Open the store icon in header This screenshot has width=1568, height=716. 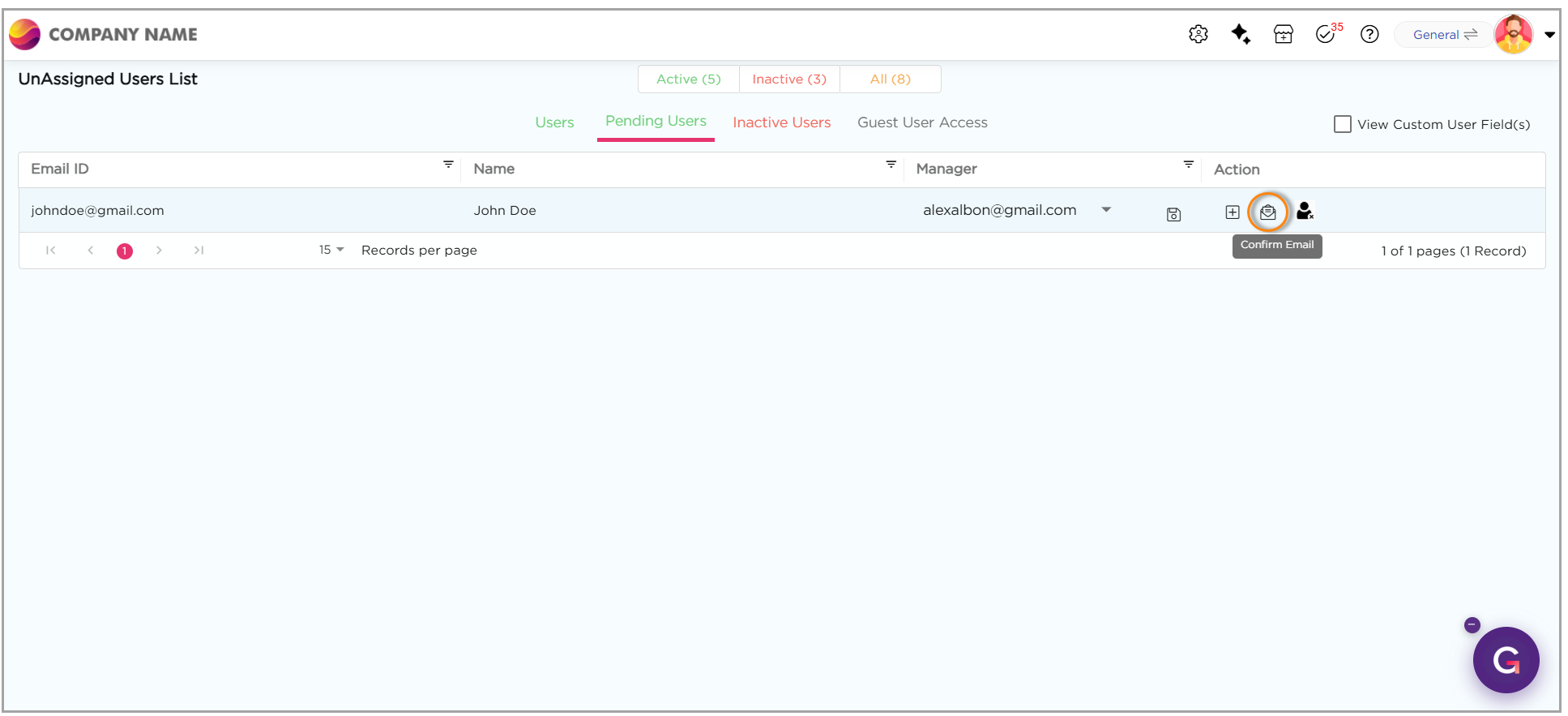click(x=1283, y=34)
